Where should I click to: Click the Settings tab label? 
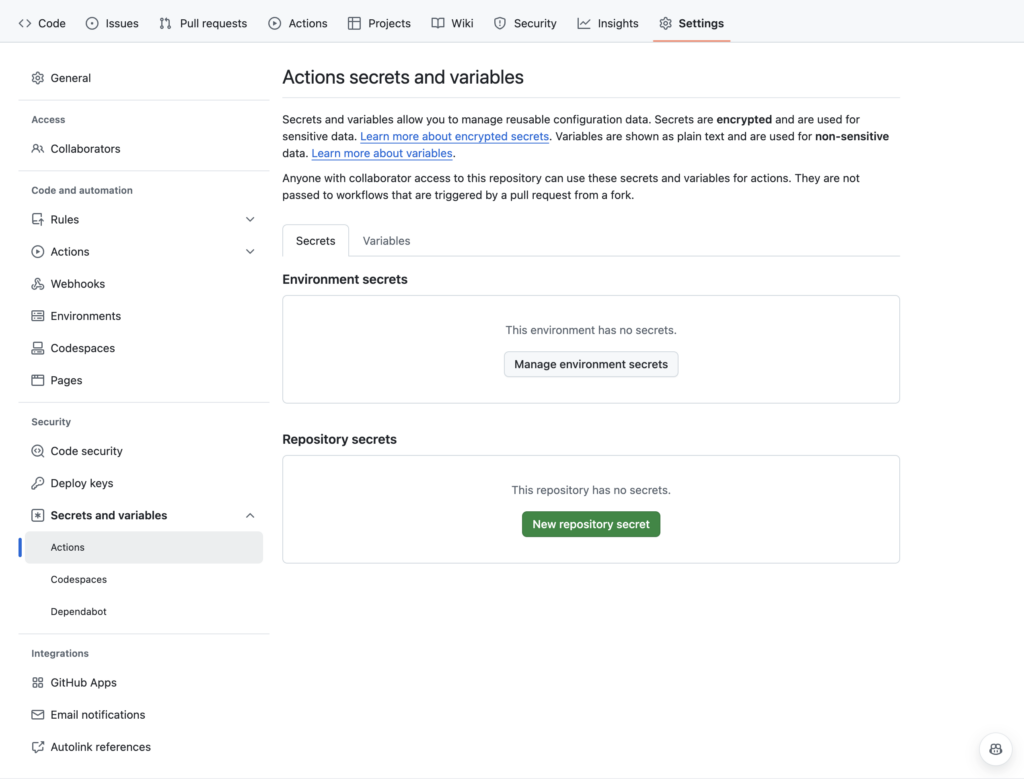point(701,24)
